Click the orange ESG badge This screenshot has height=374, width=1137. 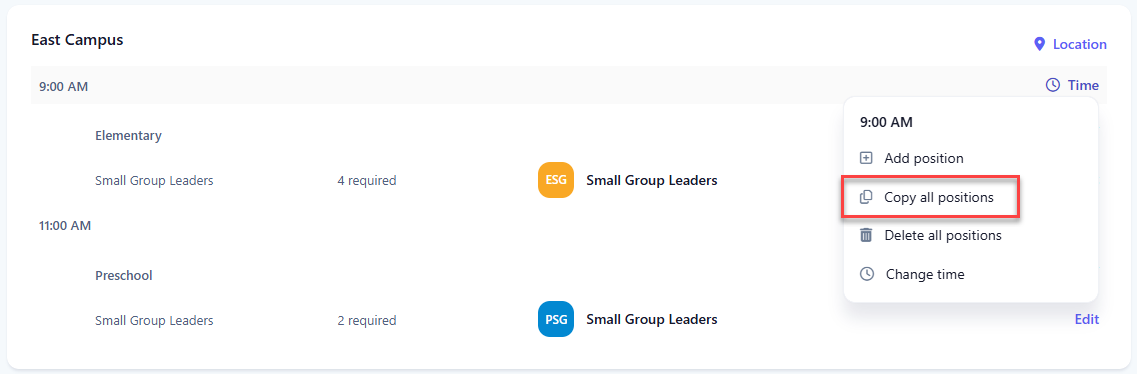click(x=555, y=180)
